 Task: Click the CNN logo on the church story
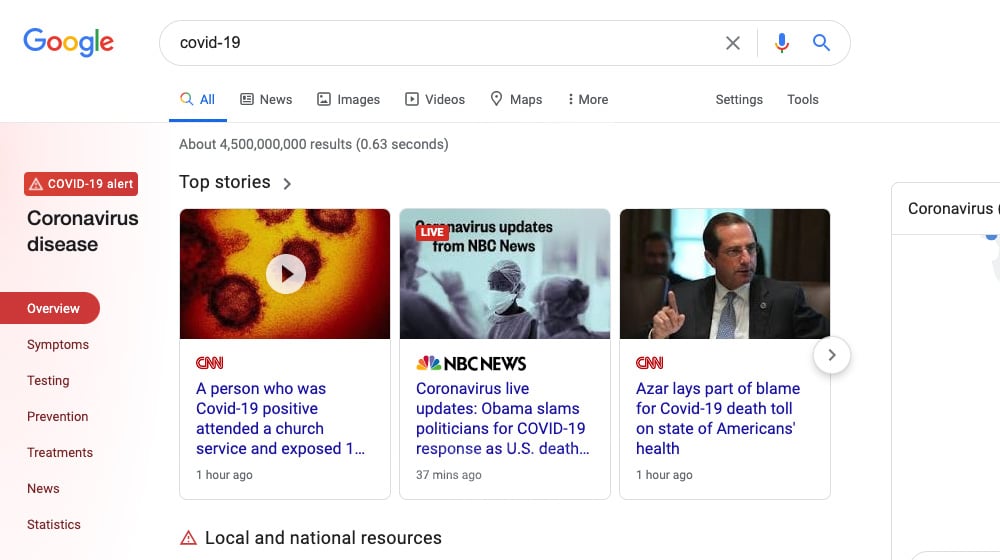[x=210, y=363]
